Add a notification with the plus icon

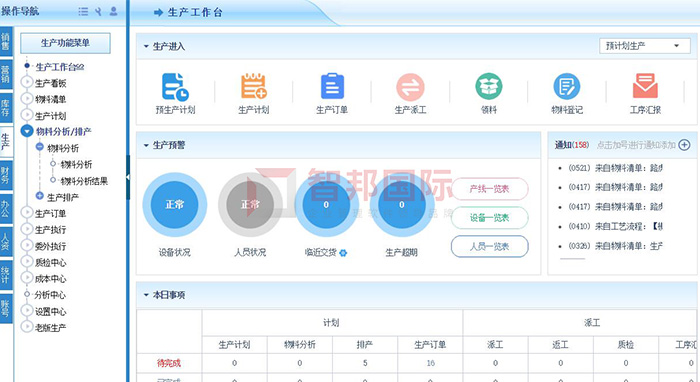(684, 145)
